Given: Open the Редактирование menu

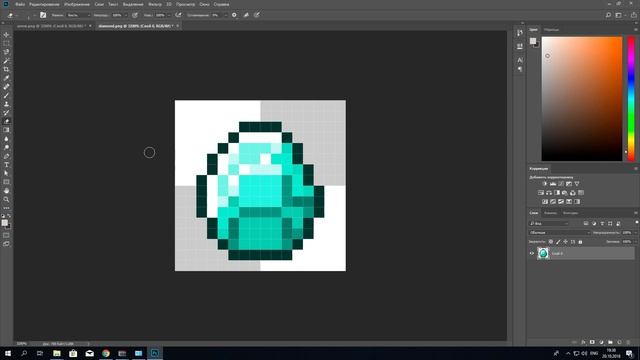Looking at the screenshot, I should [44, 4].
